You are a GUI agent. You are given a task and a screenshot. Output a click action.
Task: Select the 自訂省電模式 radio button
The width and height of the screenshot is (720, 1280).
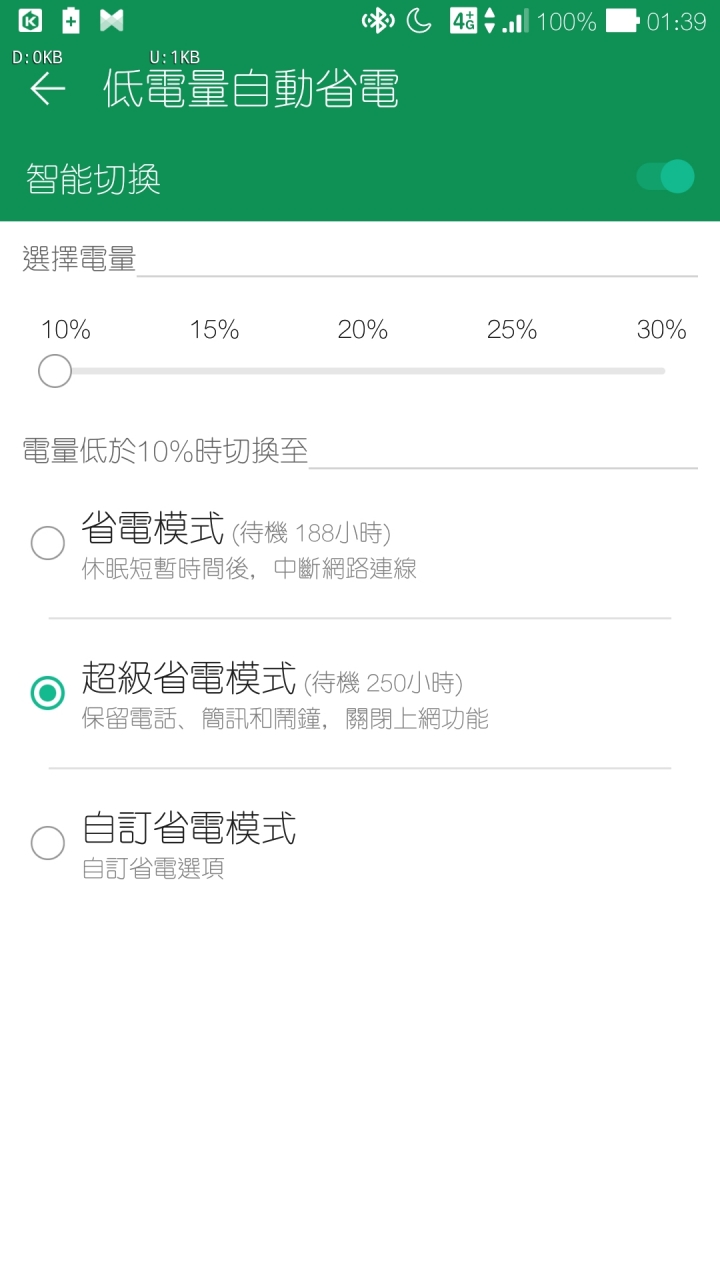[47, 842]
